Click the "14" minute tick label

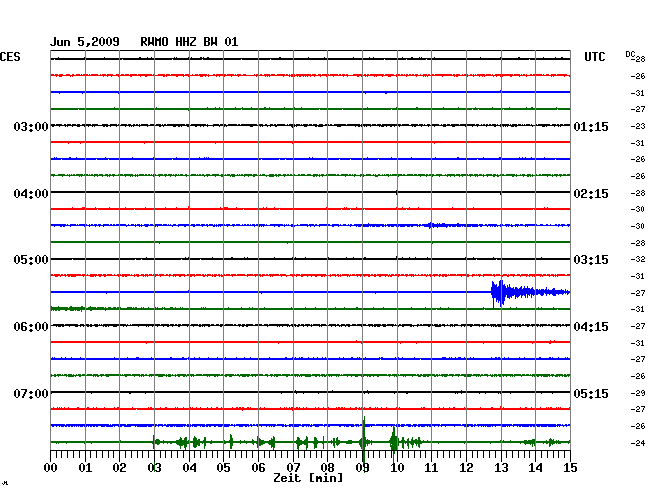[535, 468]
